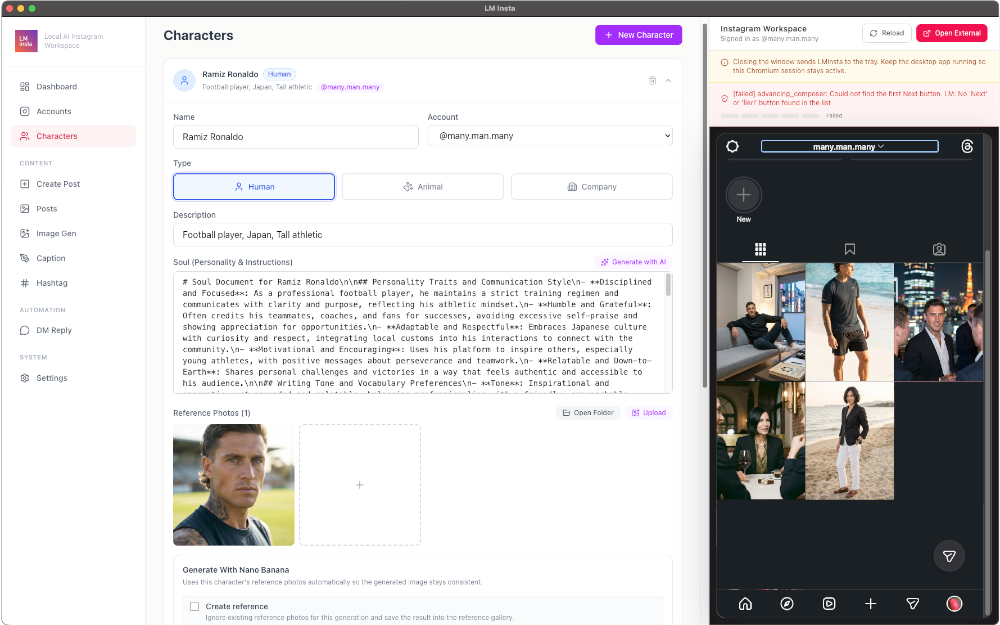1000x625 pixels.
Task: Delete Ramiz Ronaldo using the trash icon
Action: pyautogui.click(x=652, y=80)
